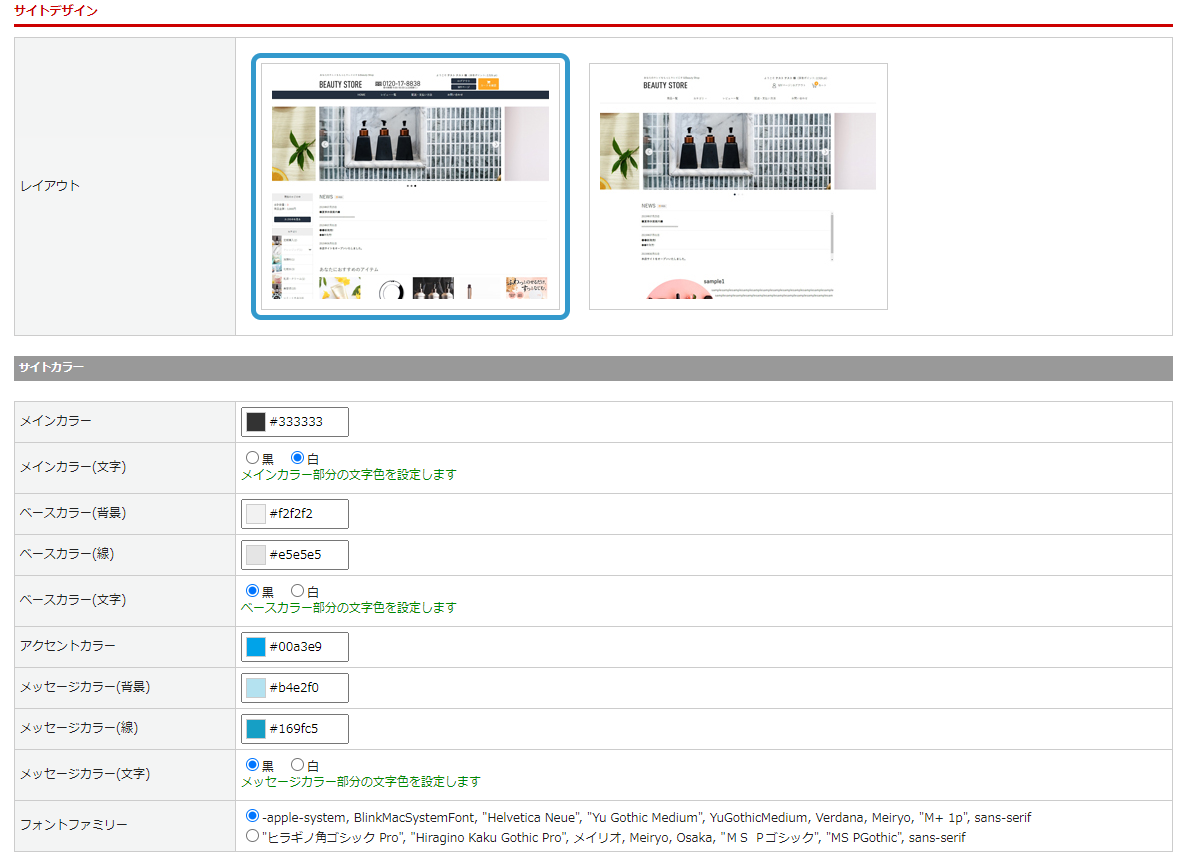Choose 白 for メインカラー(文字)
This screenshot has height=856, width=1184.
coord(298,457)
